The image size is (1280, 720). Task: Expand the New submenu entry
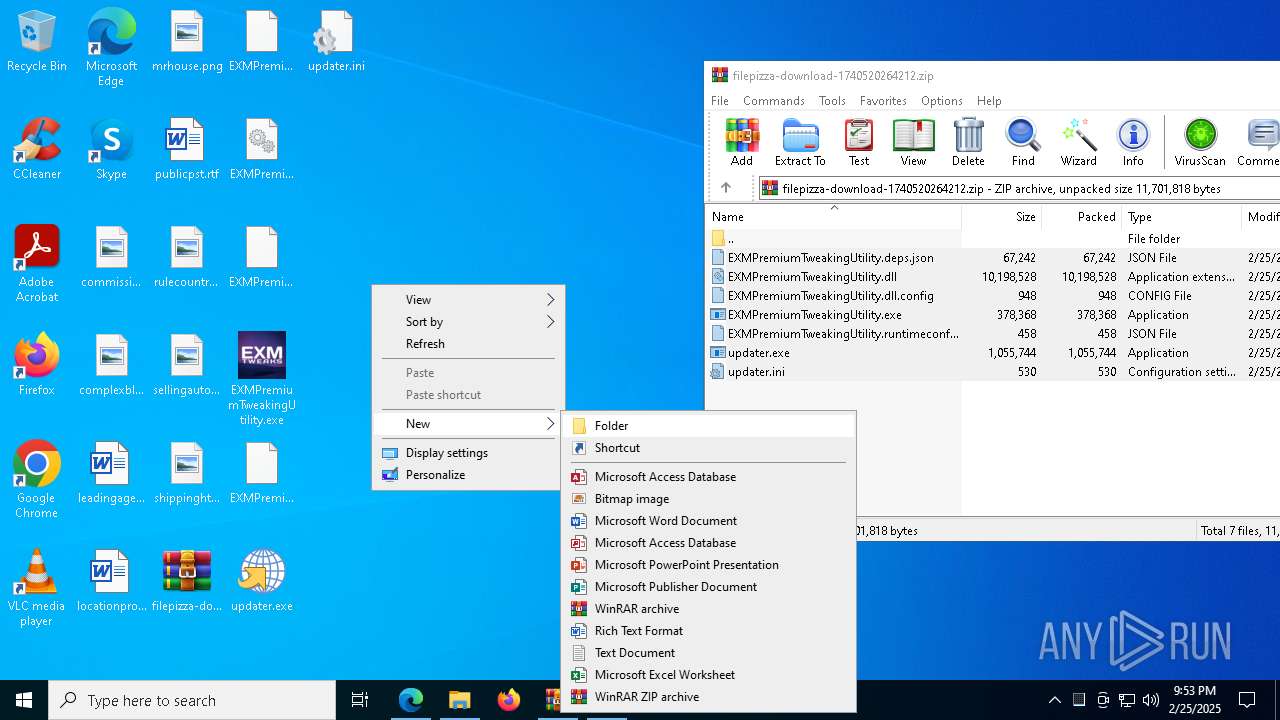[467, 424]
